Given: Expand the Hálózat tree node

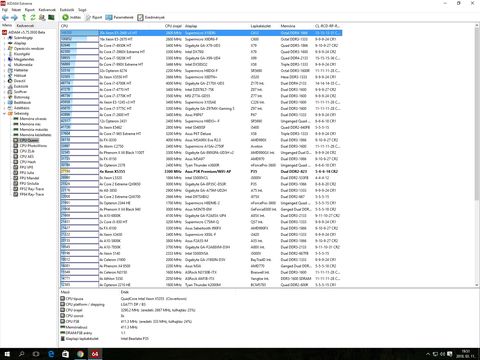Looking at the screenshot, I should [x=5, y=75].
